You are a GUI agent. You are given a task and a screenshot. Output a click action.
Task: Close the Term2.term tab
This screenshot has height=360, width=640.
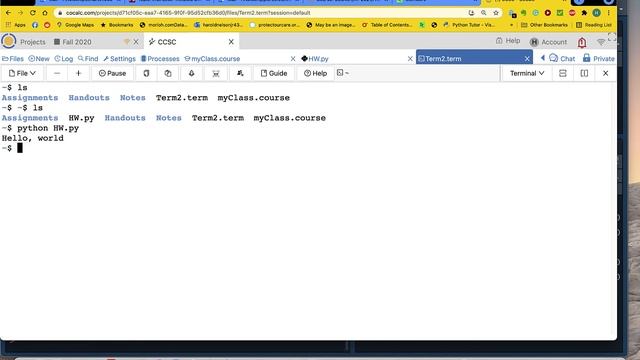click(x=527, y=59)
